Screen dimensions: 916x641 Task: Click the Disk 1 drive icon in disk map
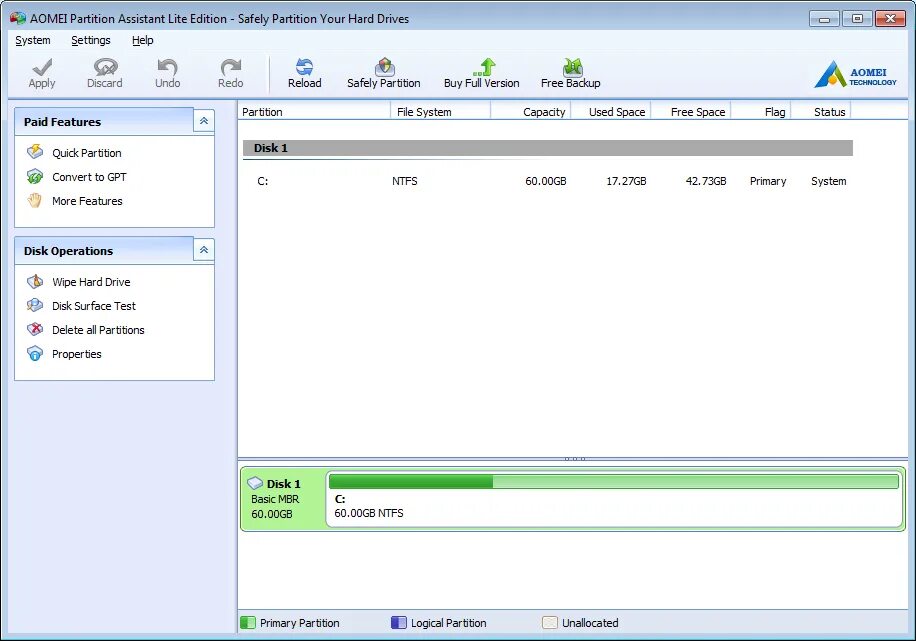(x=255, y=483)
